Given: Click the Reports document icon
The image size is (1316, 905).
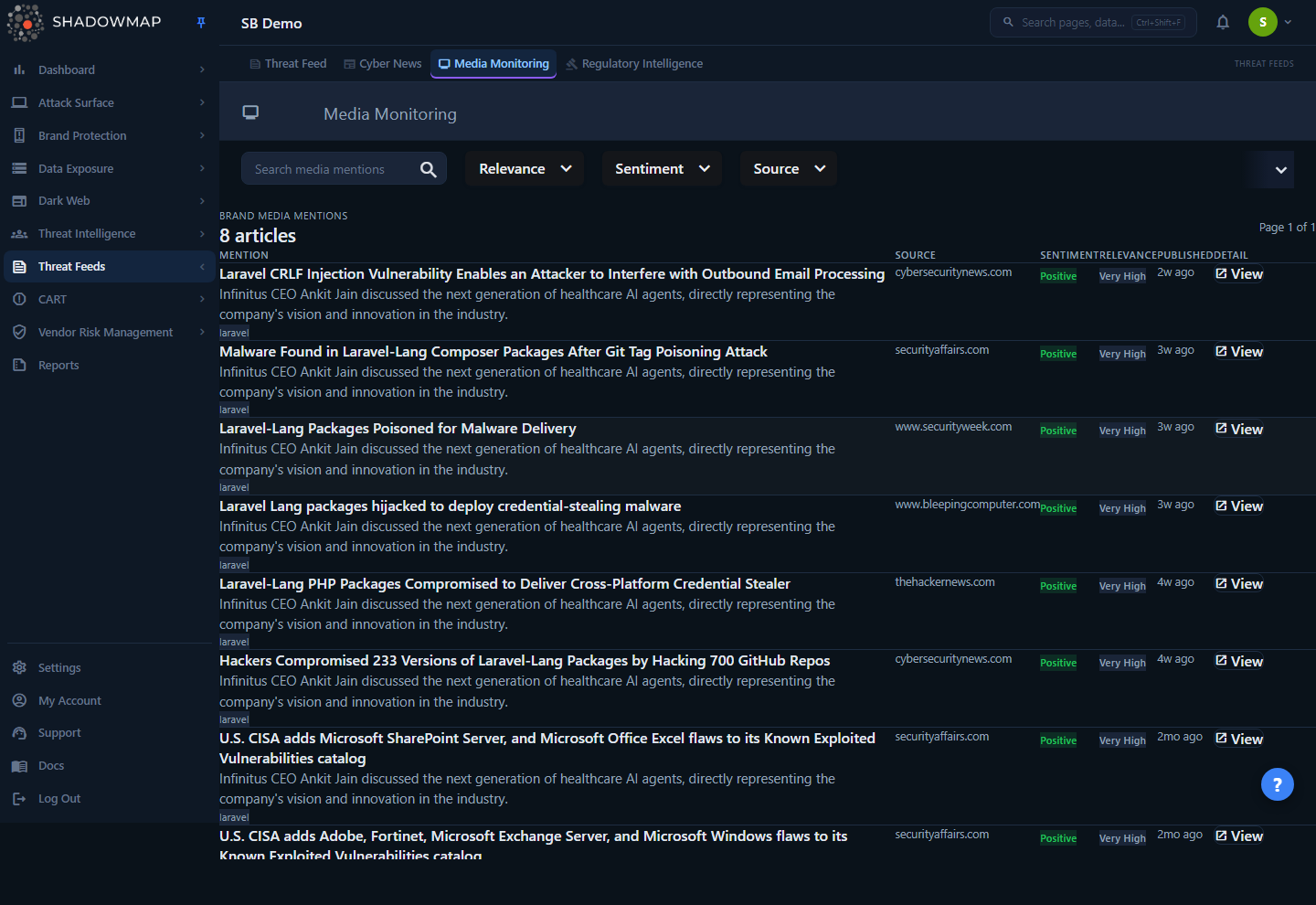Looking at the screenshot, I should point(19,365).
